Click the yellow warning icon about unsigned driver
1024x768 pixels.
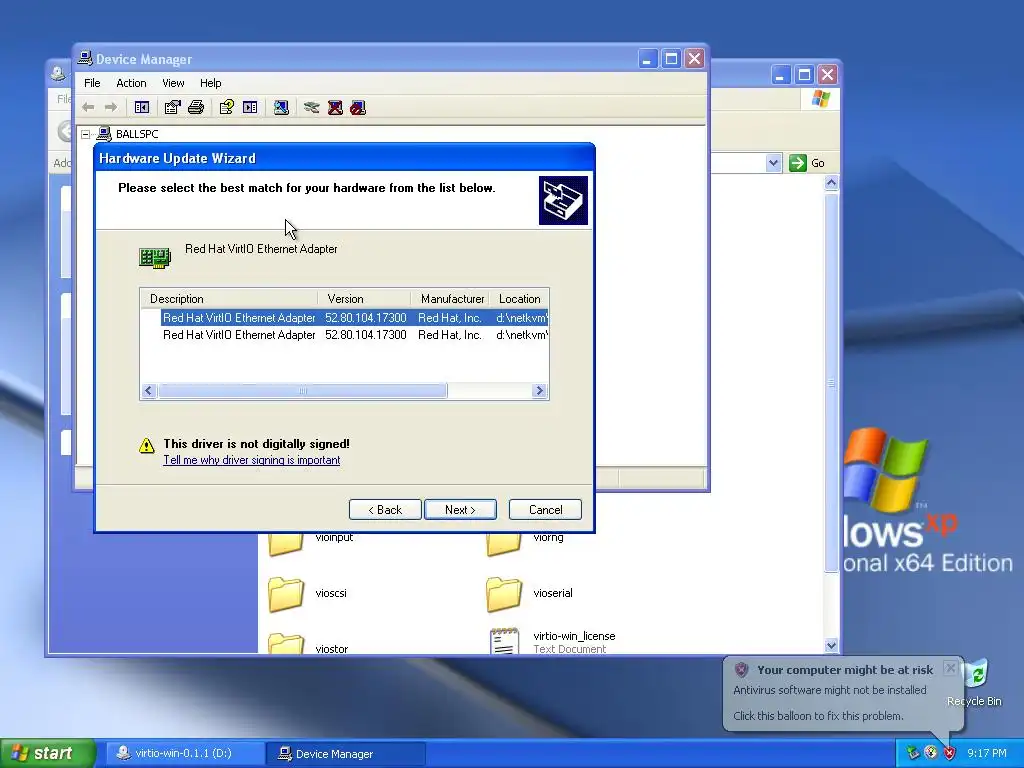pyautogui.click(x=147, y=445)
